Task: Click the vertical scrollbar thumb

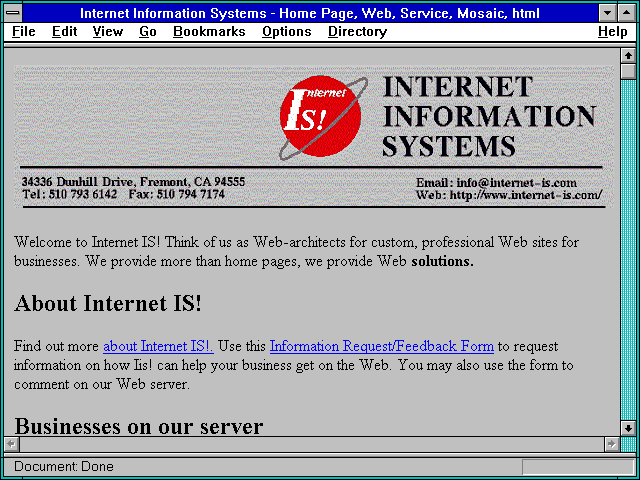Action: [628, 71]
